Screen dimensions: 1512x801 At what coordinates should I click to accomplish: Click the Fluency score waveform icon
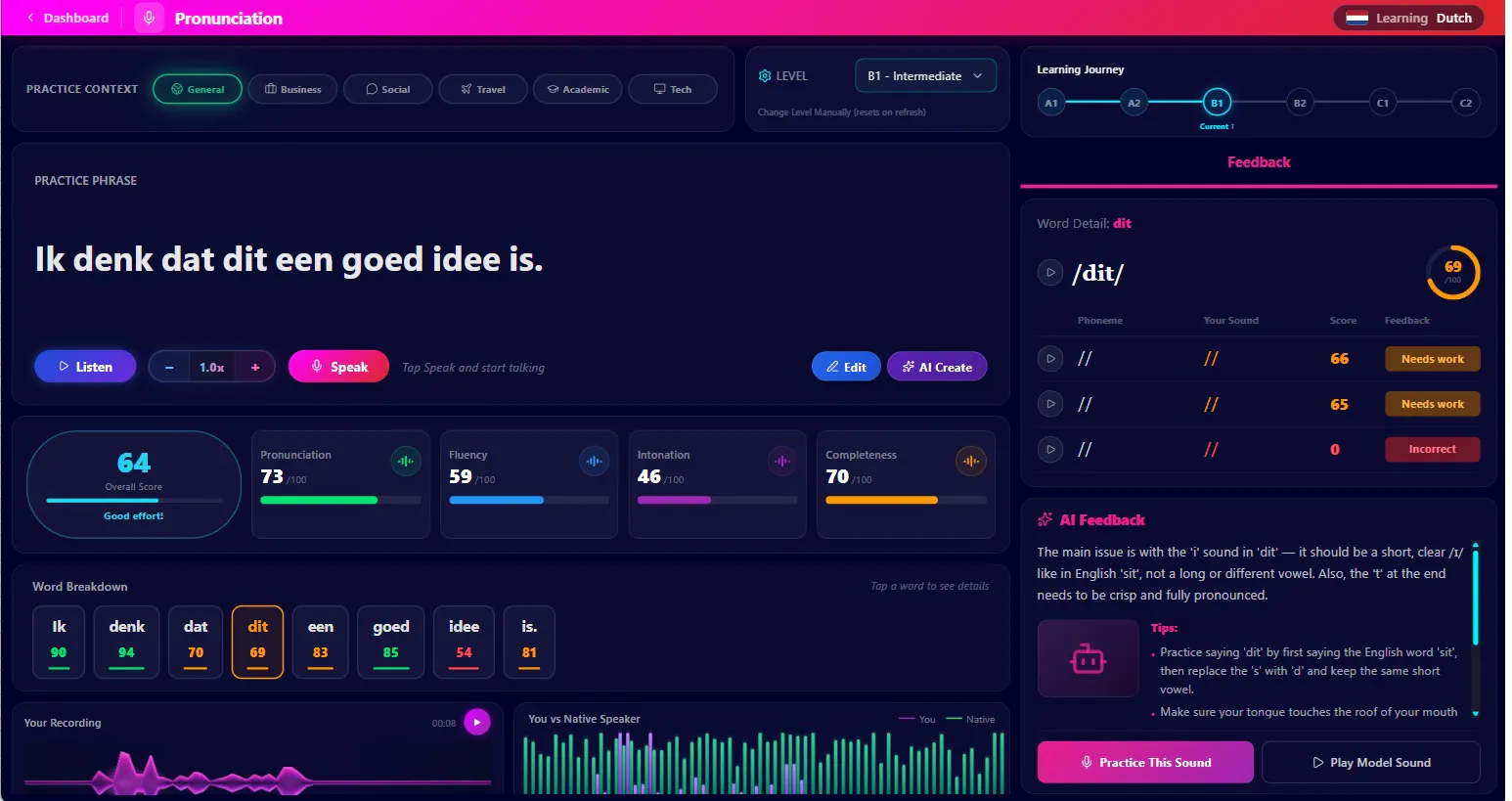[594, 461]
